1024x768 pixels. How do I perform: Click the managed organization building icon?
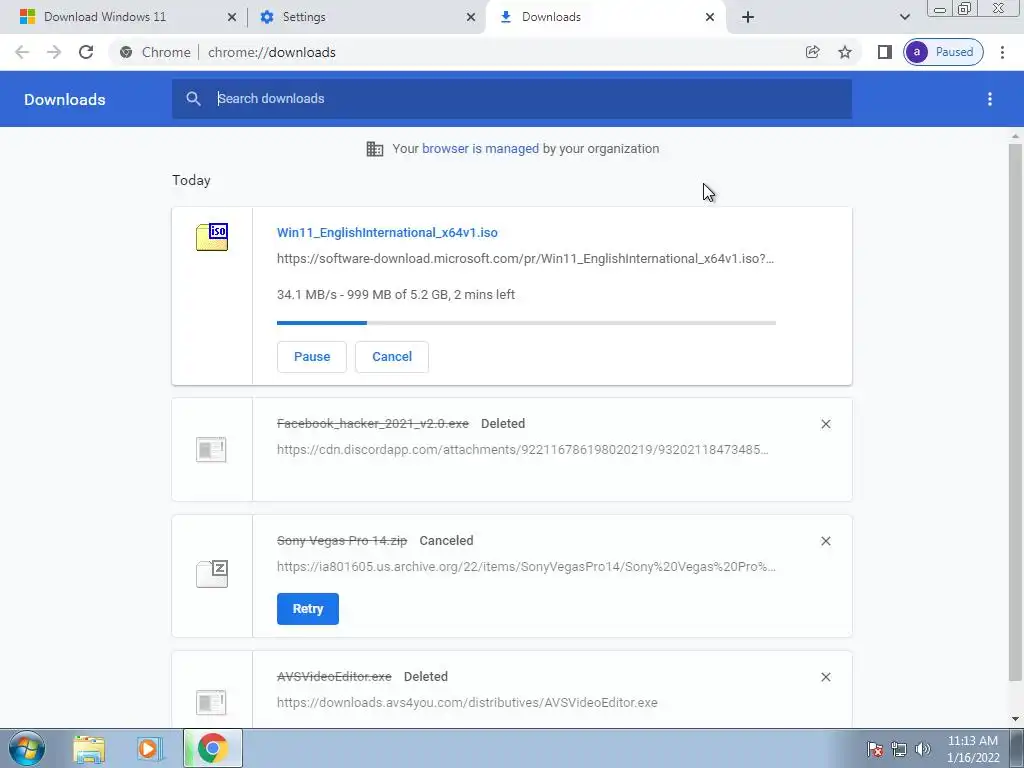coord(375,149)
